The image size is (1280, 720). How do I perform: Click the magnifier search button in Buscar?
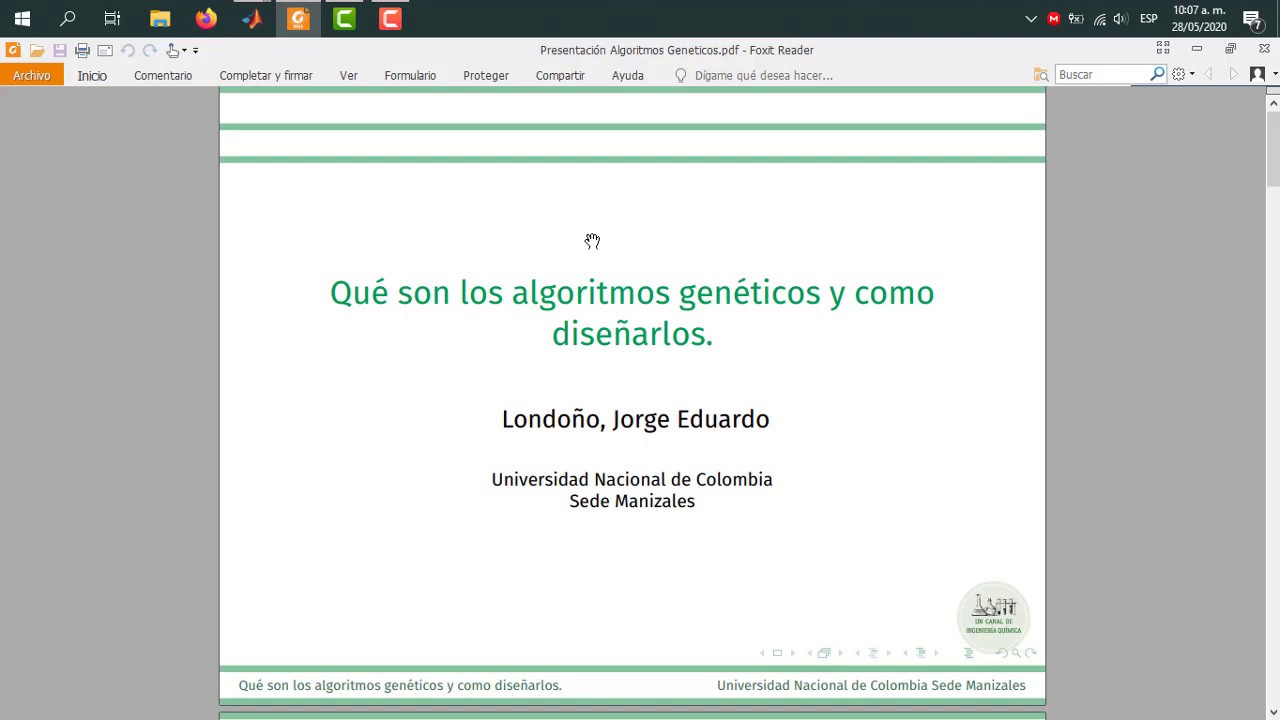coord(1157,74)
